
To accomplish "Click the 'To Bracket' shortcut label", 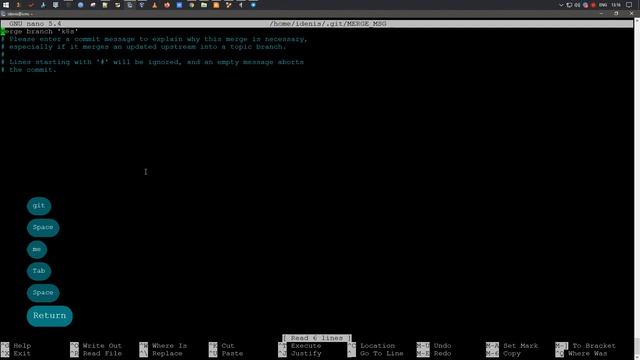I will (x=593, y=346).
